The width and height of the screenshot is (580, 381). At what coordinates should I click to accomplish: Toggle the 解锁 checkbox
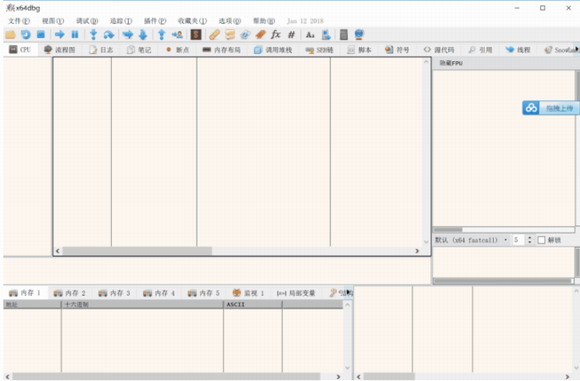coord(541,240)
